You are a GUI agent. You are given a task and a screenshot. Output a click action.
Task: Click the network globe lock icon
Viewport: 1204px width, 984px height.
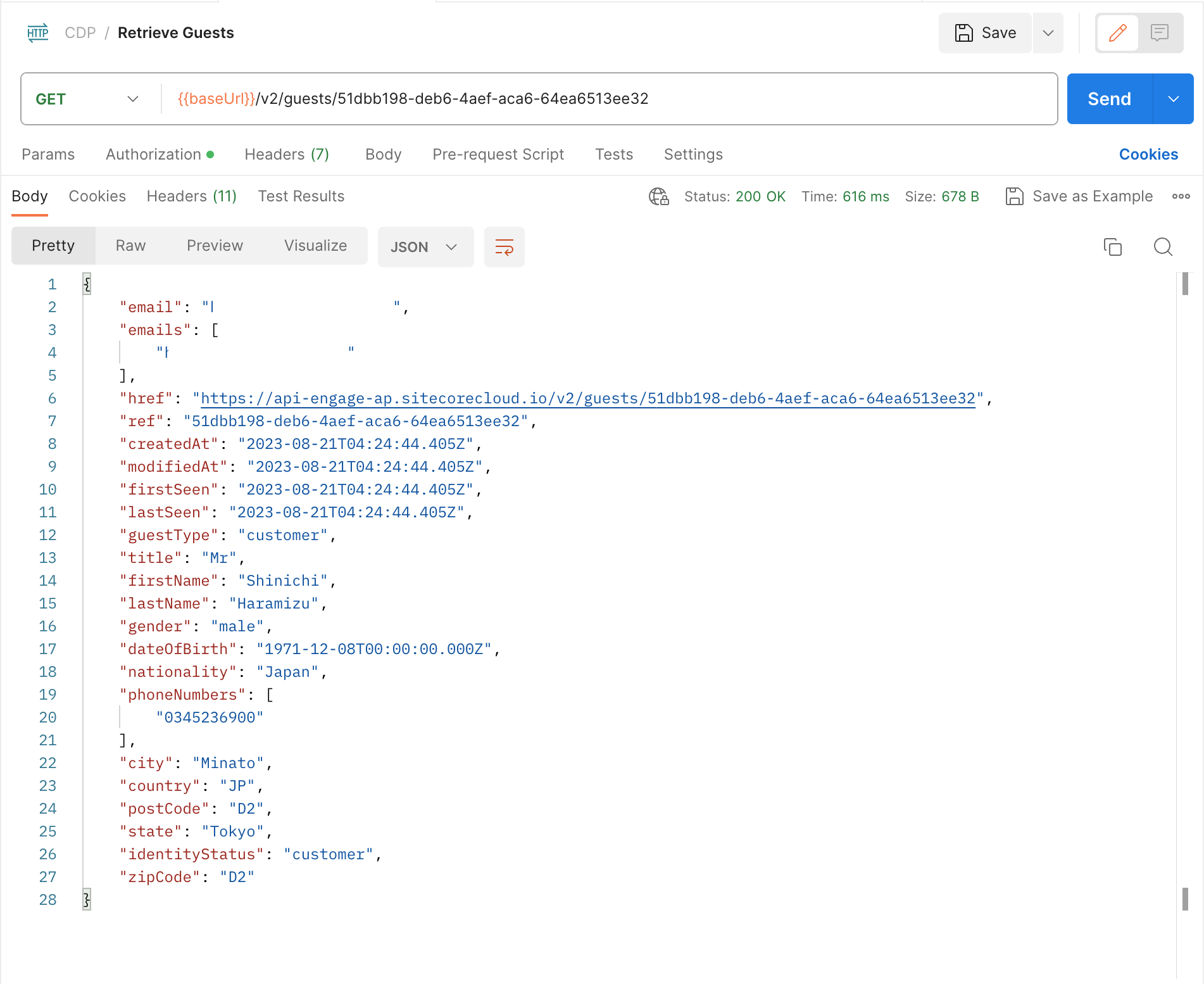[659, 197]
